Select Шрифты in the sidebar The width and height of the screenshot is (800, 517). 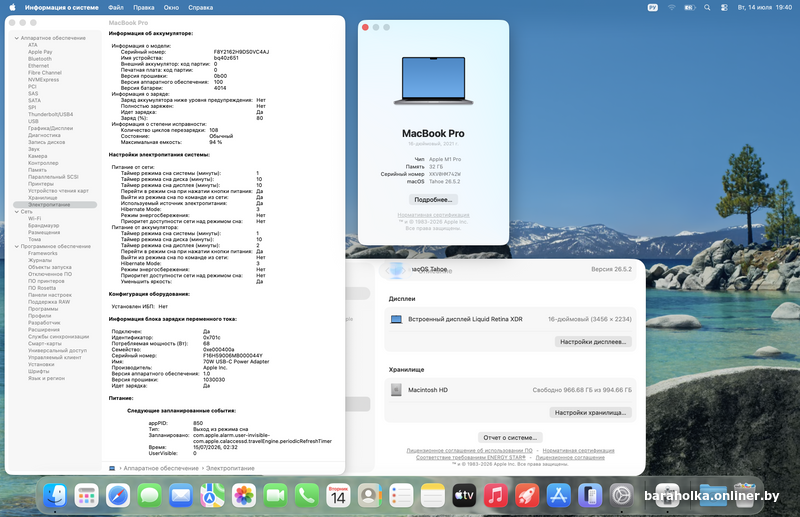tap(39, 372)
